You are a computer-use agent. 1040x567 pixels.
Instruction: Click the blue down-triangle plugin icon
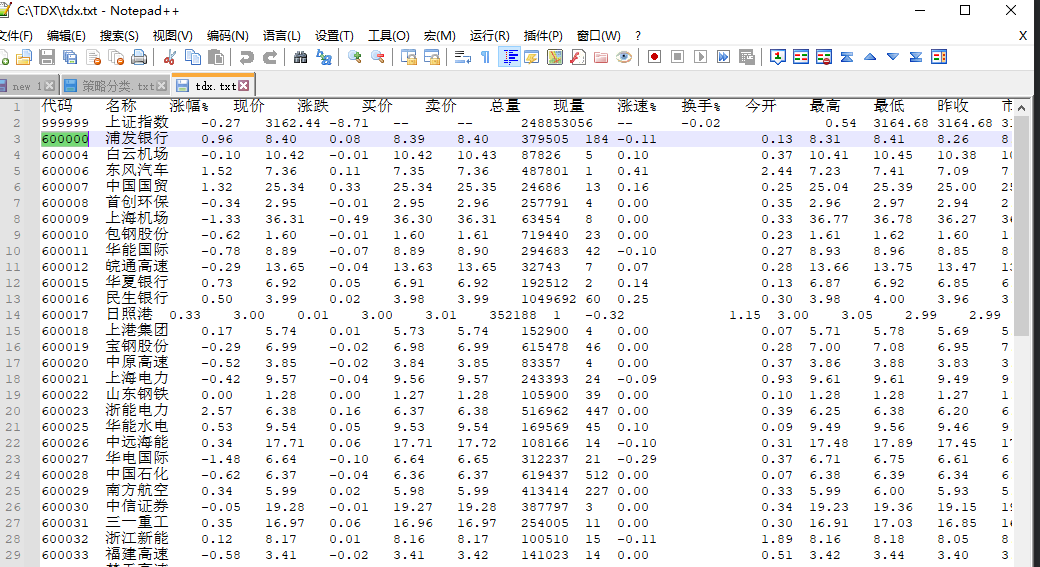(893, 57)
